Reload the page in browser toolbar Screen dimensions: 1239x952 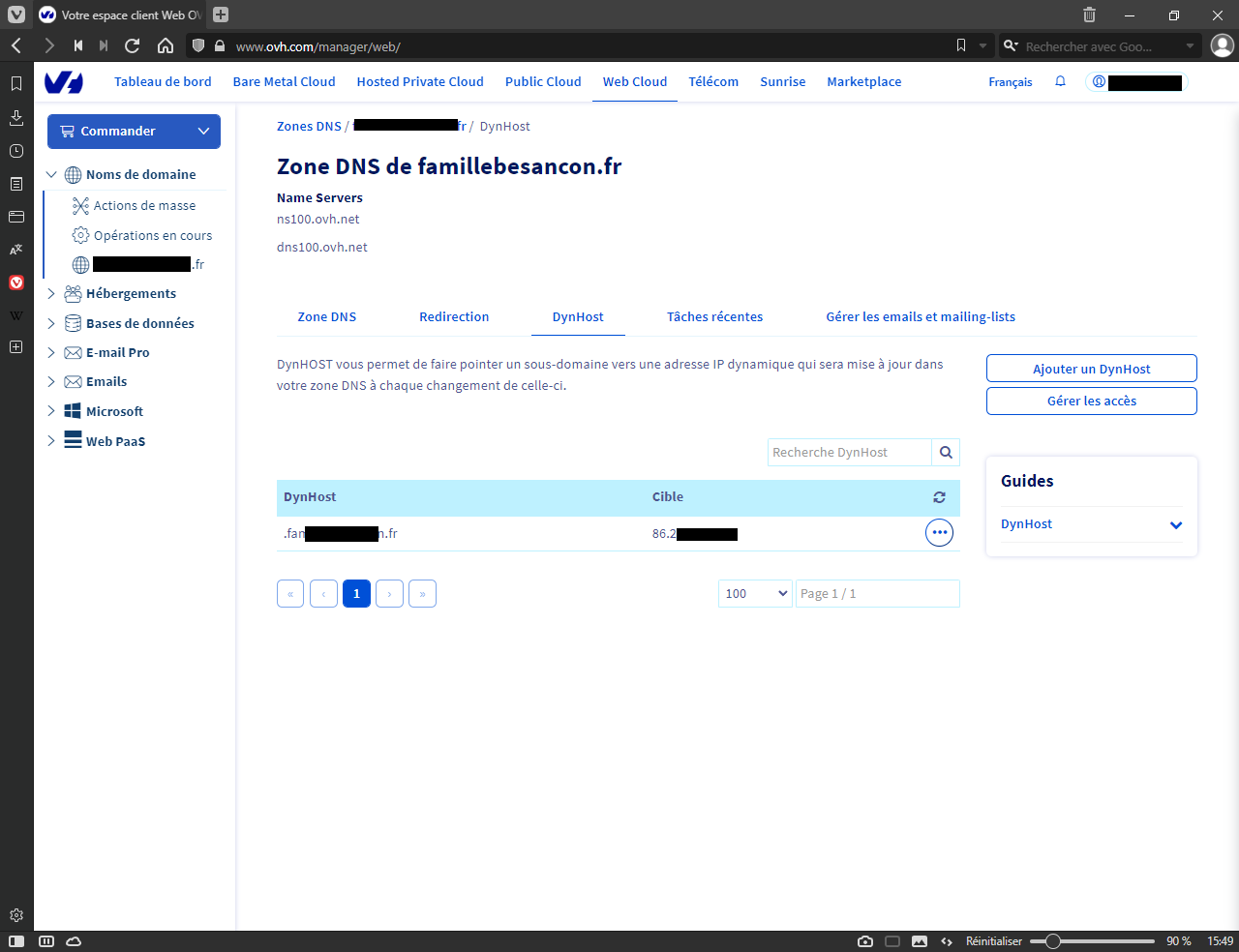(x=133, y=45)
